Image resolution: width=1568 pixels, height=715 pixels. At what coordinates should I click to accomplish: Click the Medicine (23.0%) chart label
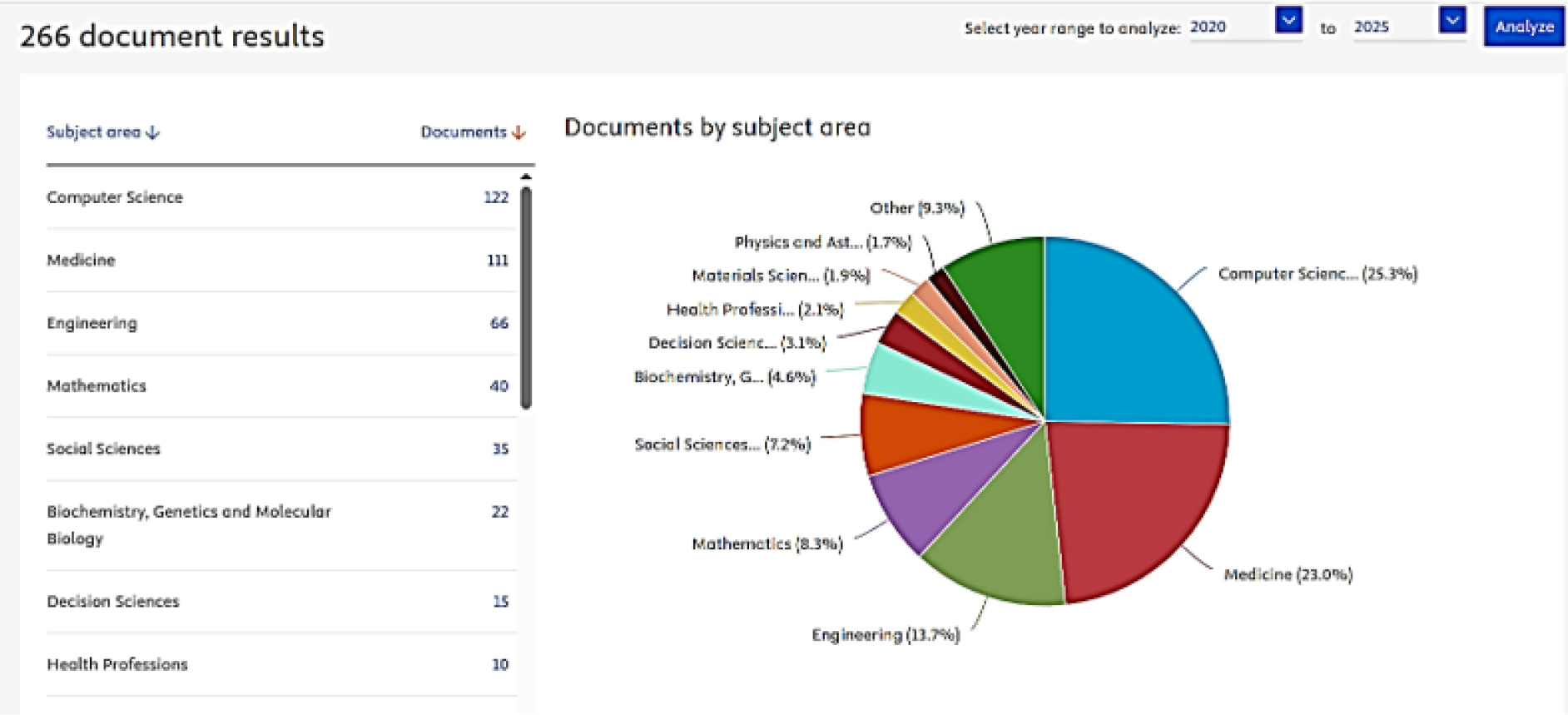(1288, 574)
